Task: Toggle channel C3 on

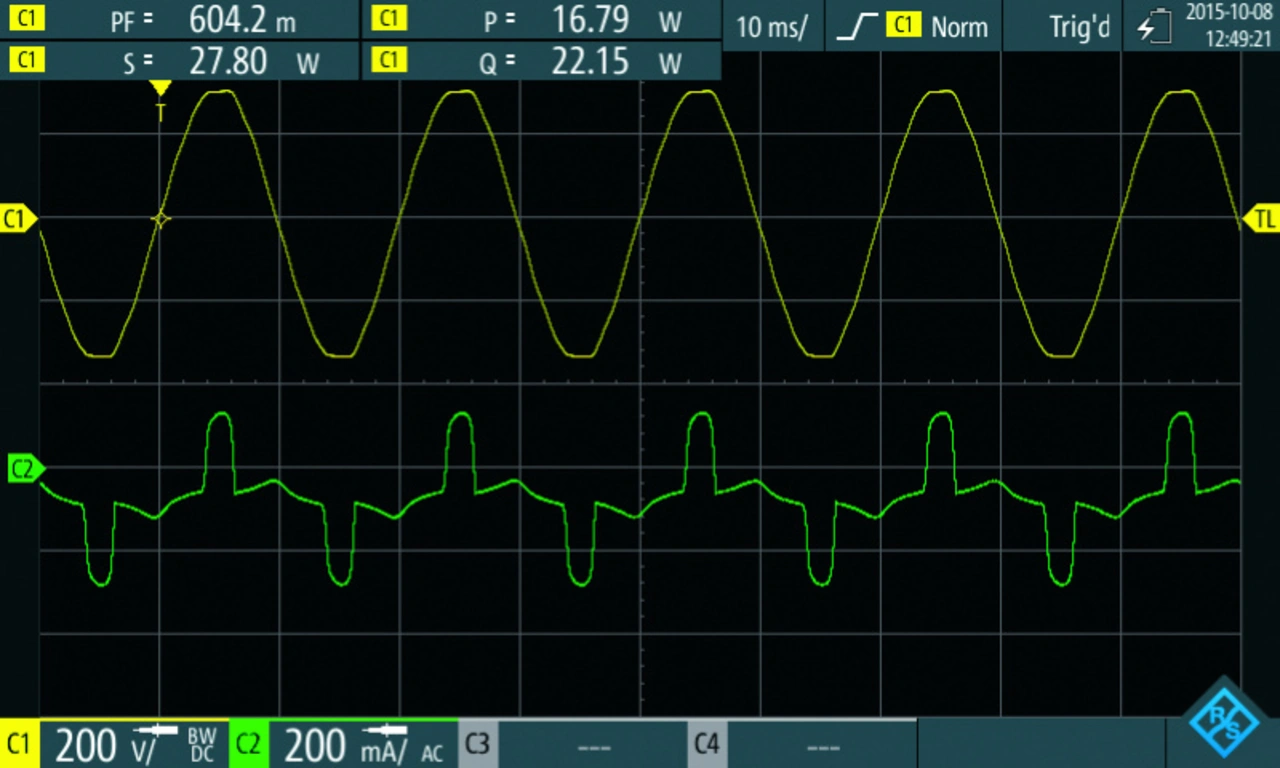Action: [478, 745]
